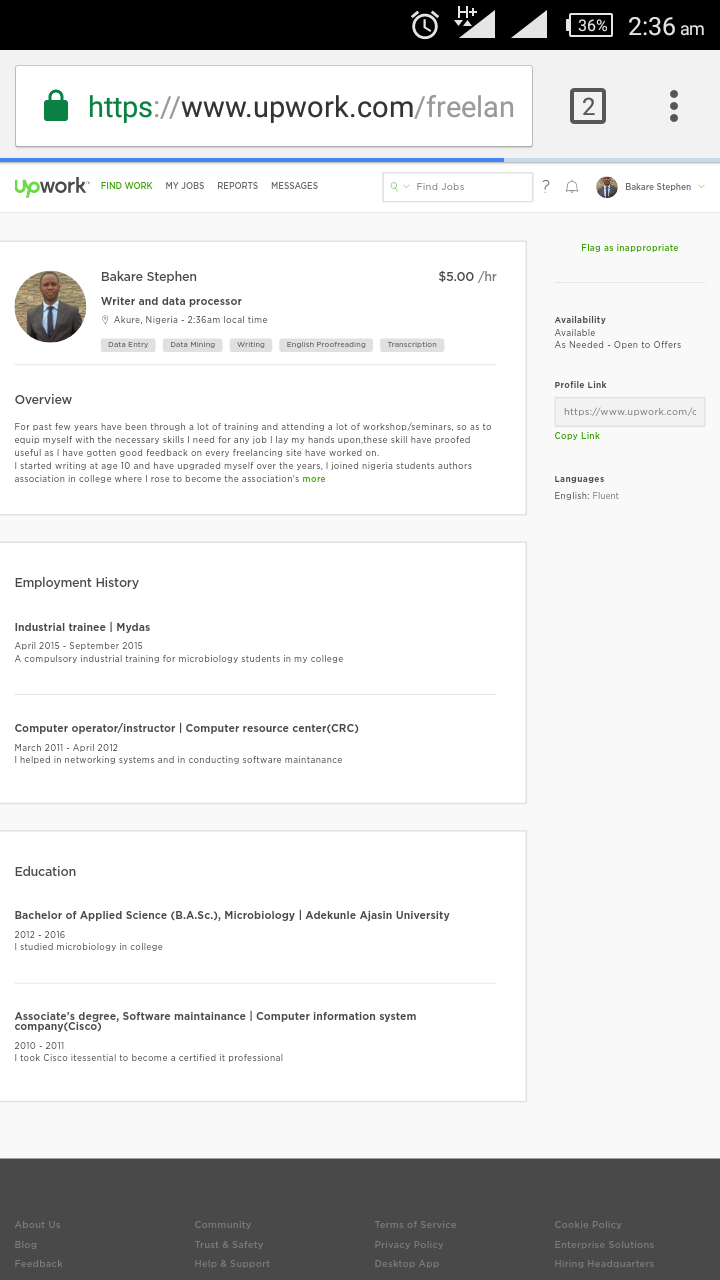
Task: Open the help question mark icon
Action: (x=546, y=186)
